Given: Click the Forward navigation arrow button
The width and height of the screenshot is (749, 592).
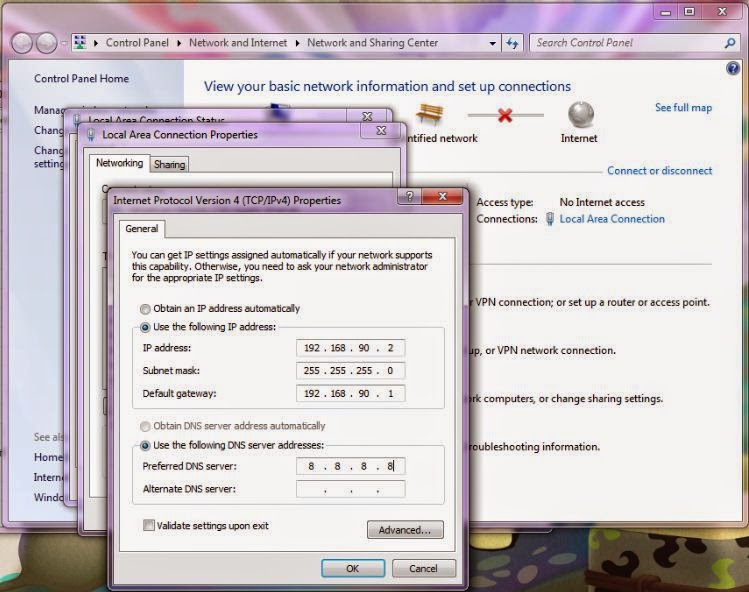Looking at the screenshot, I should coord(47,43).
